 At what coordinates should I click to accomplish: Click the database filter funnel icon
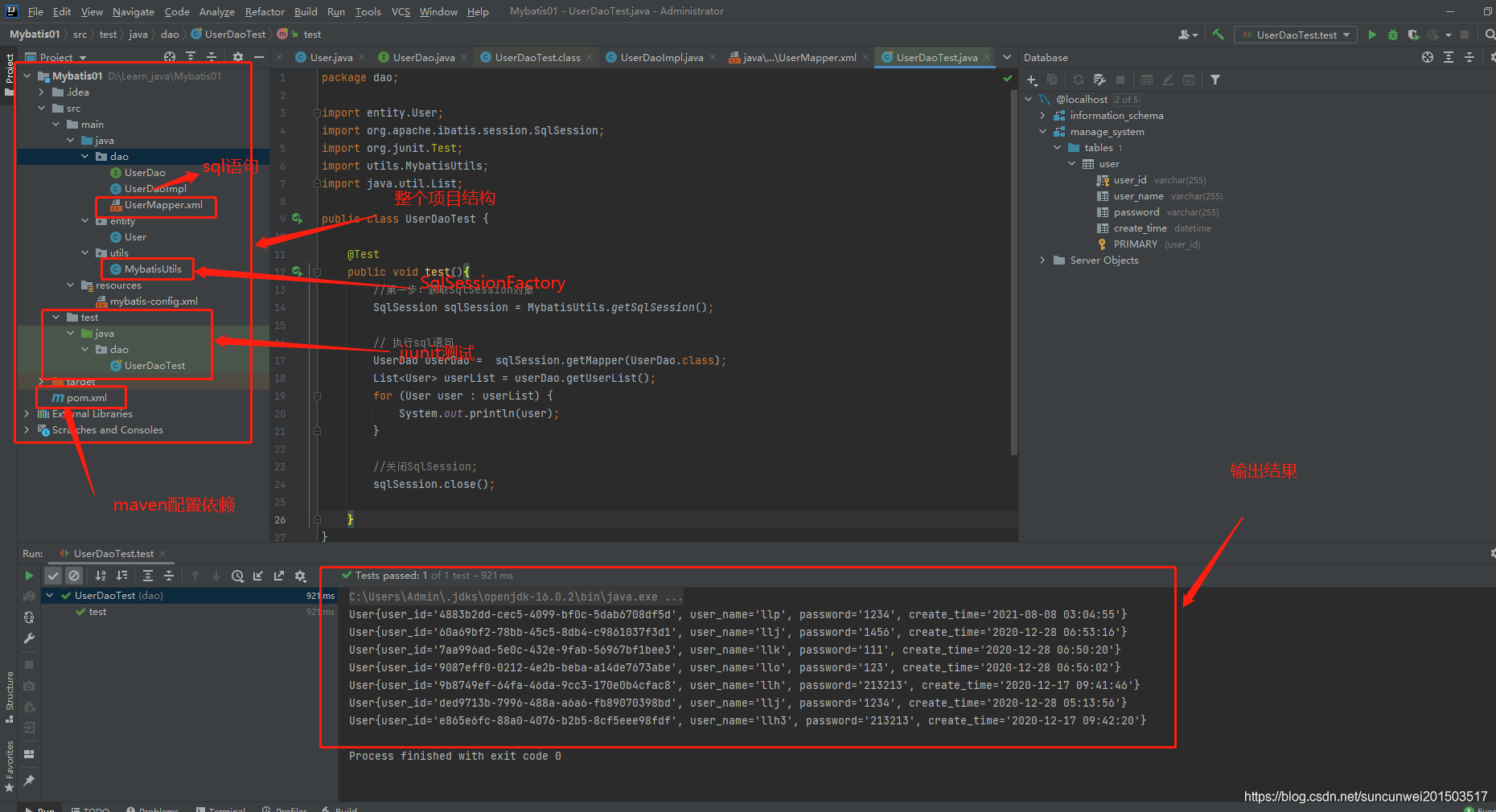coord(1215,80)
